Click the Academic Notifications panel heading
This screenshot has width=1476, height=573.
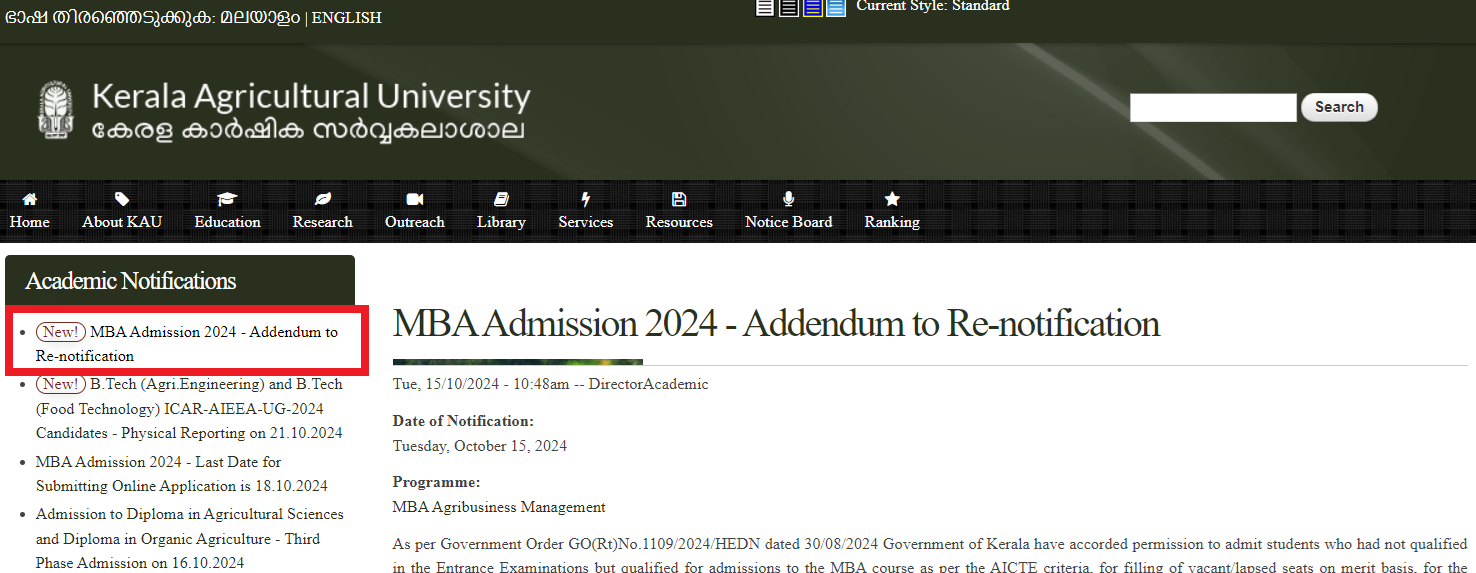pos(131,281)
